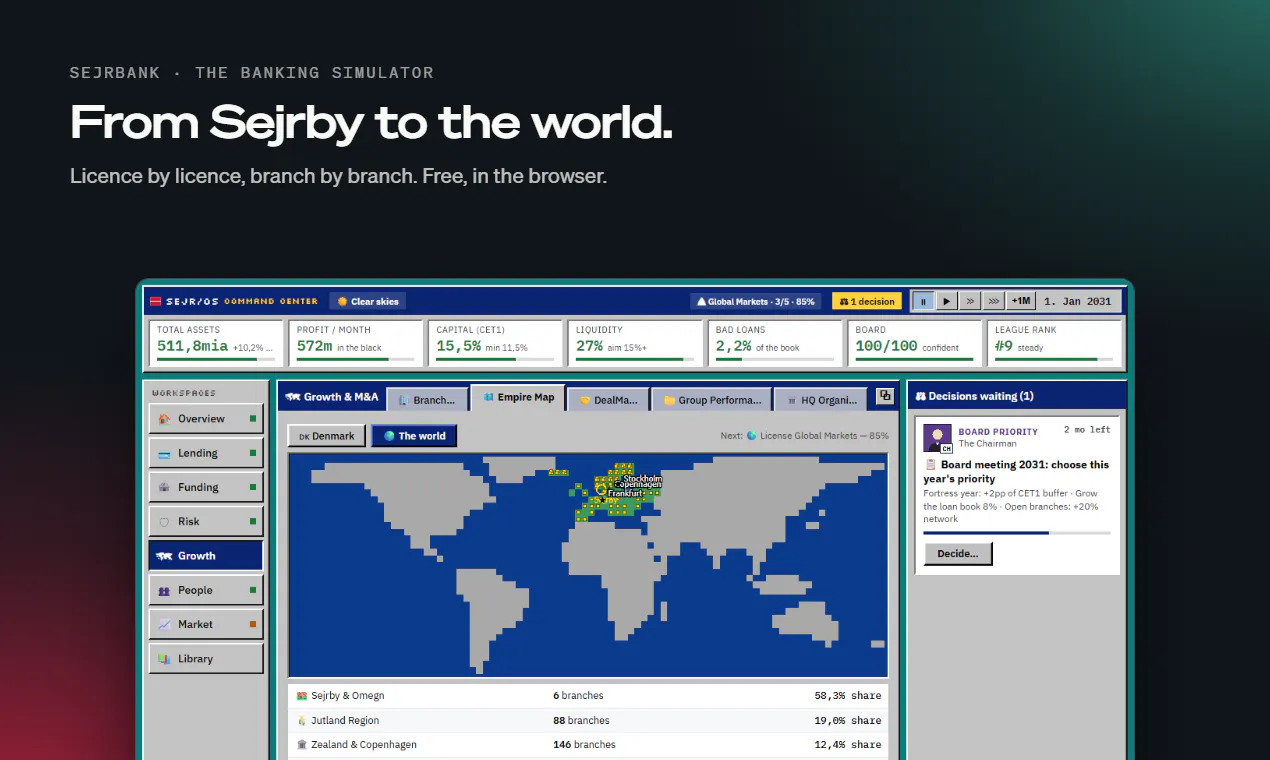Image resolution: width=1270 pixels, height=760 pixels.
Task: Switch map view to Denmark
Action: pyautogui.click(x=327, y=436)
